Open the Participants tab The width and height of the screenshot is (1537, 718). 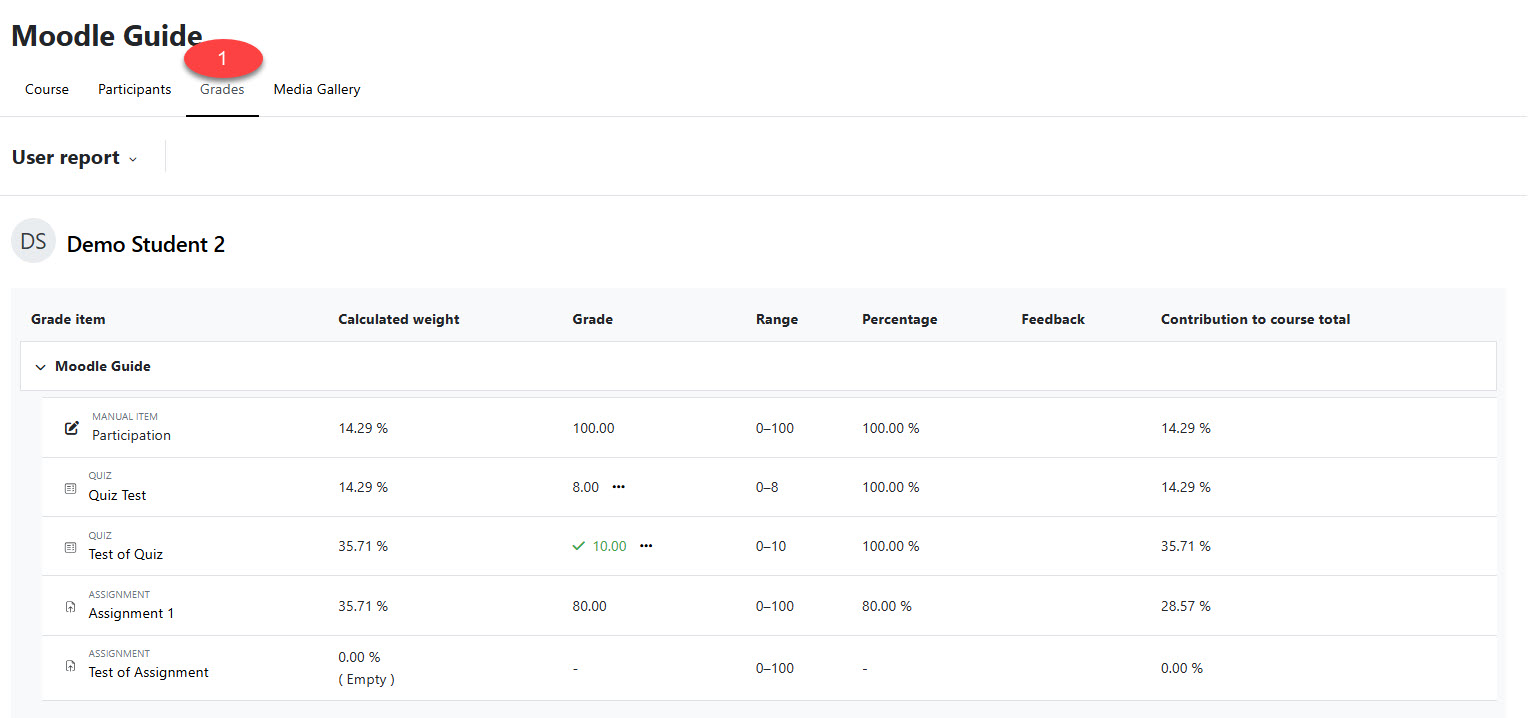pyautogui.click(x=134, y=89)
